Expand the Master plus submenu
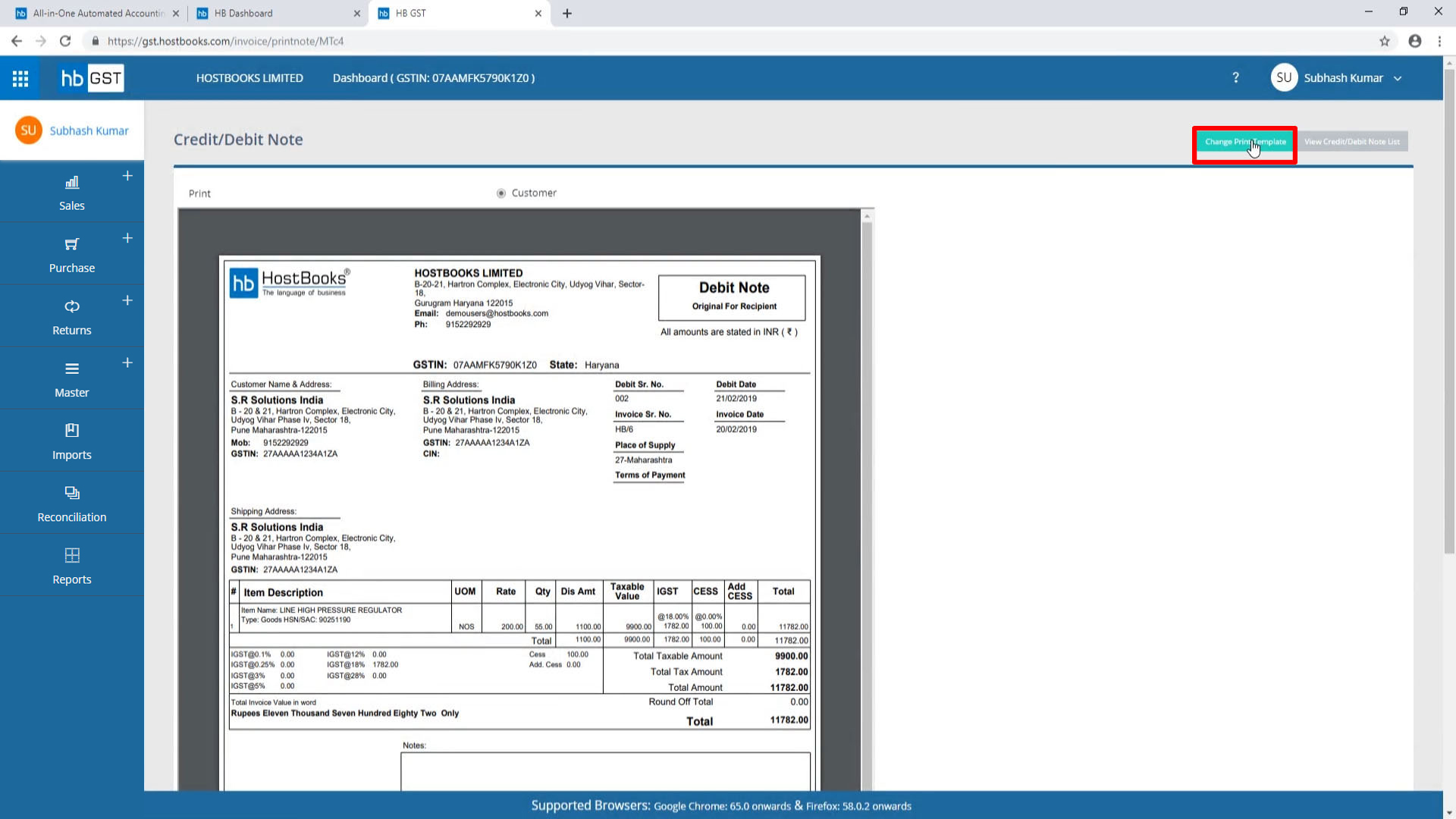 point(127,362)
